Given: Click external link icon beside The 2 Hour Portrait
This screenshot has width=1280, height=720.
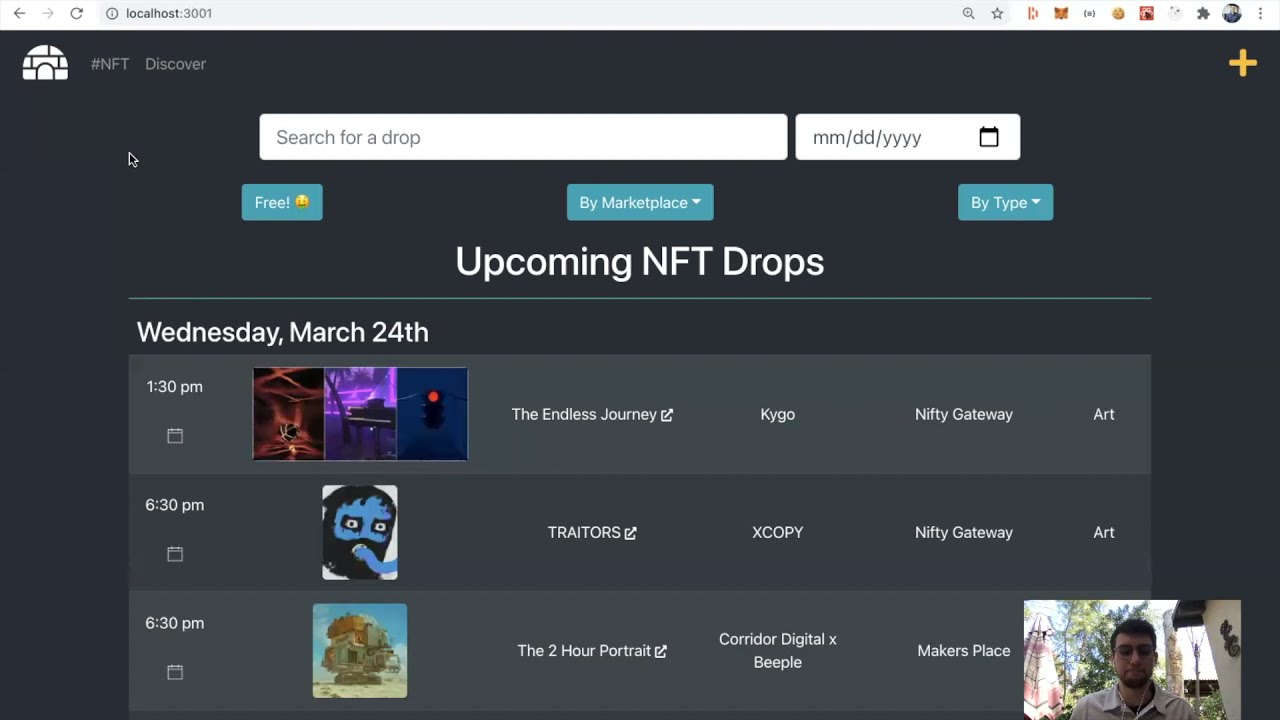Looking at the screenshot, I should (660, 651).
